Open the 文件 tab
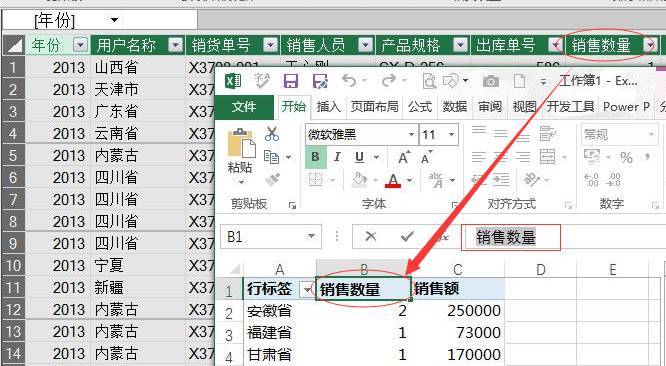The width and height of the screenshot is (666, 366). click(x=244, y=107)
